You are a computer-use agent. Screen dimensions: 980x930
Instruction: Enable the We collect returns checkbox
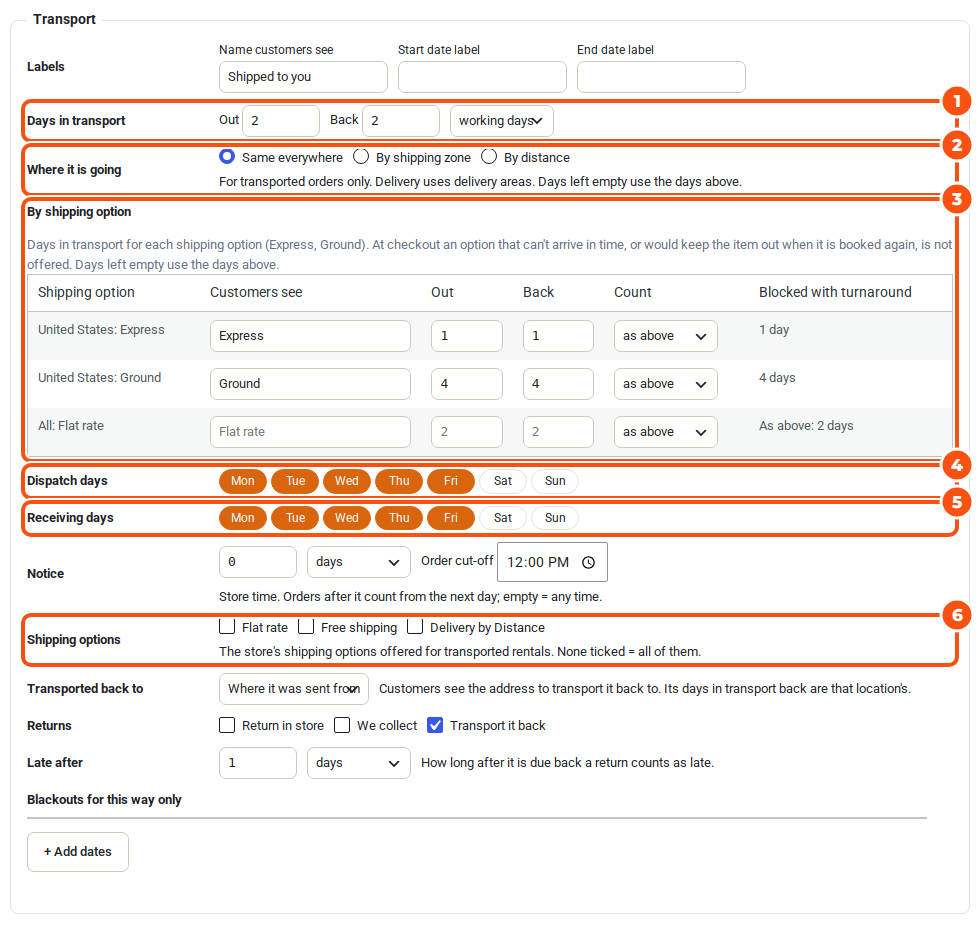pyautogui.click(x=342, y=725)
